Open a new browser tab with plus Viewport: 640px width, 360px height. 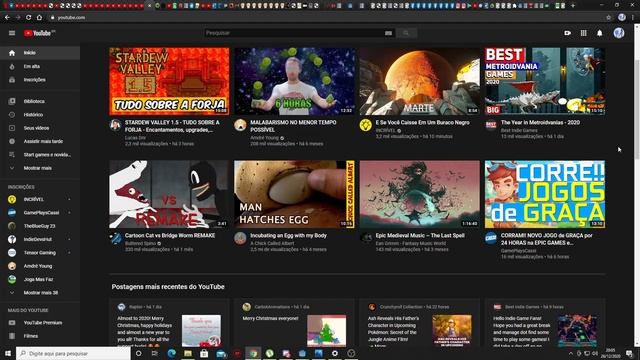(x=573, y=6)
